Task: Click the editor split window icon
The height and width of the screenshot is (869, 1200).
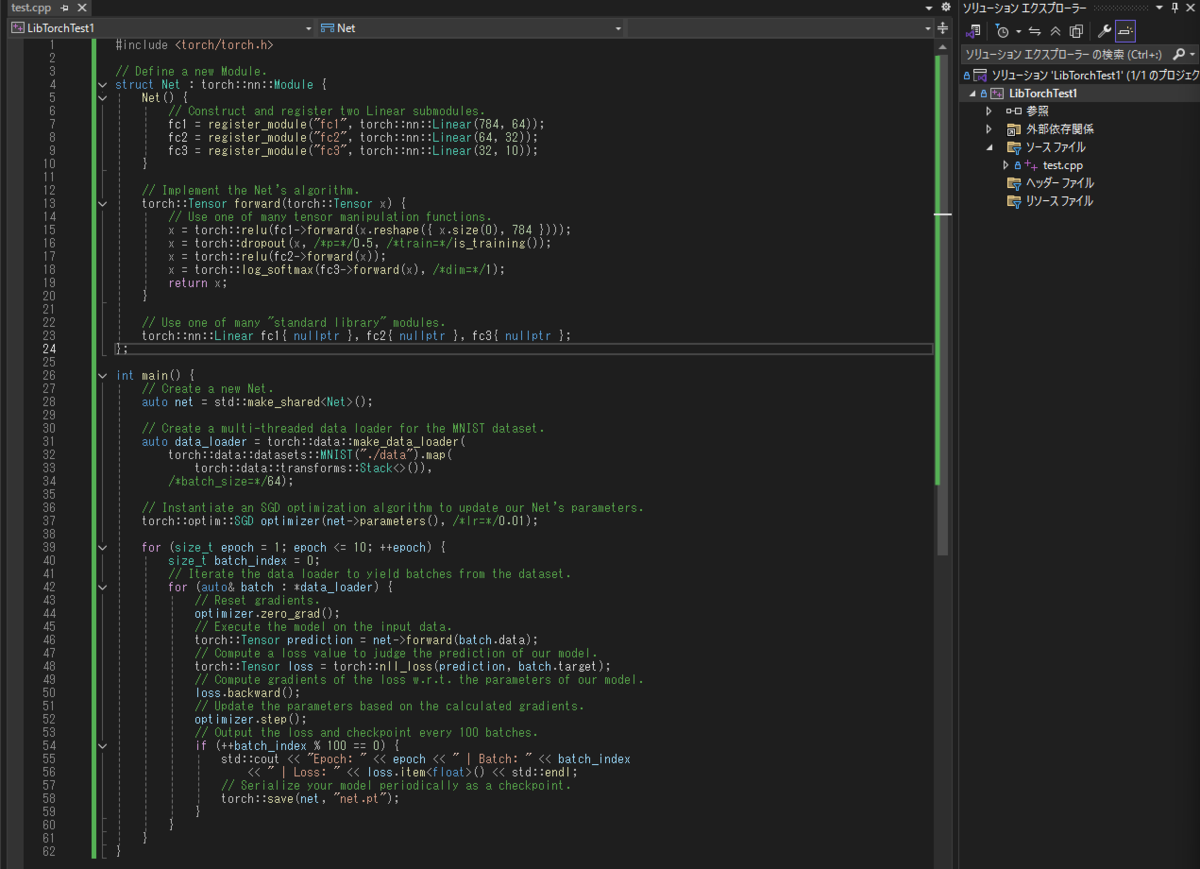Action: click(x=943, y=28)
